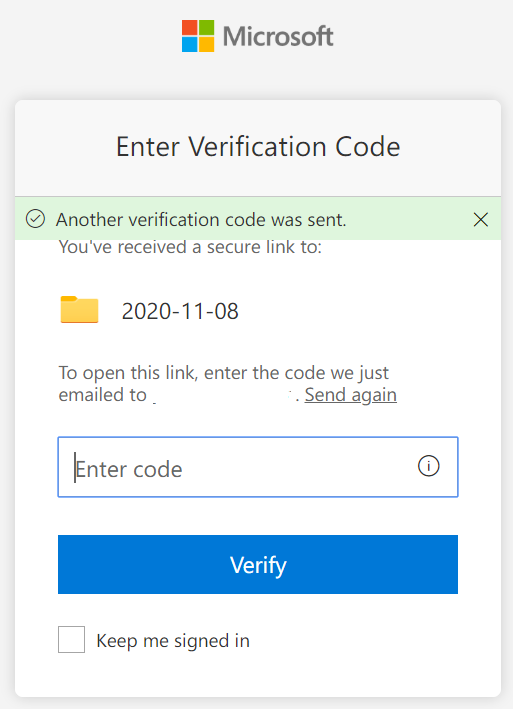Click the Microsoft four-square logo
The height and width of the screenshot is (709, 513).
tap(198, 36)
